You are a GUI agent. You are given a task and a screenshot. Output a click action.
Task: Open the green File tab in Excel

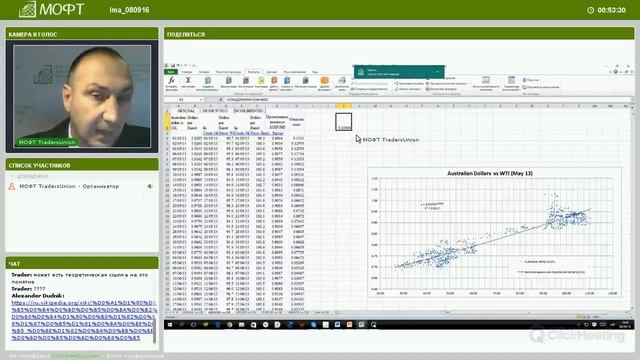pos(171,72)
